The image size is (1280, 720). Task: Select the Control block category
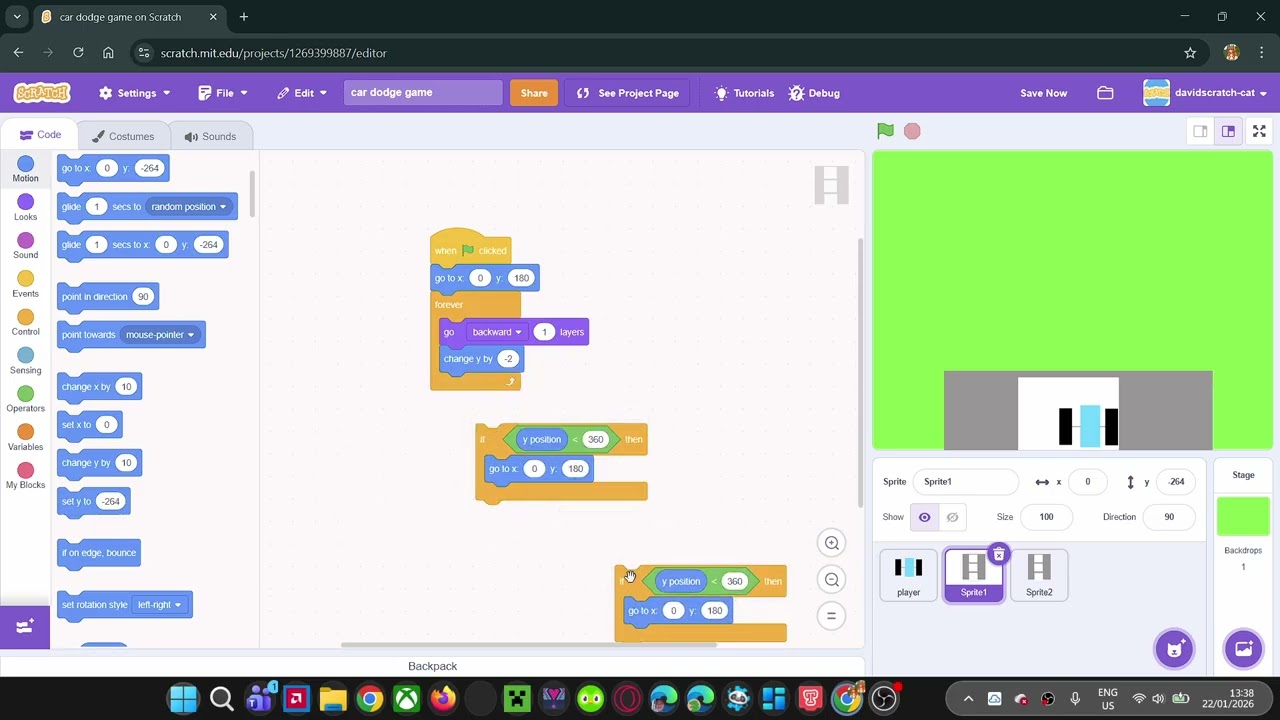[26, 323]
